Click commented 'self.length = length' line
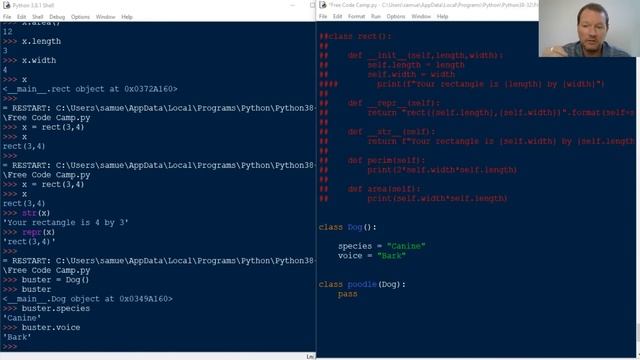Screen dimensions: 640x360 pos(416,65)
